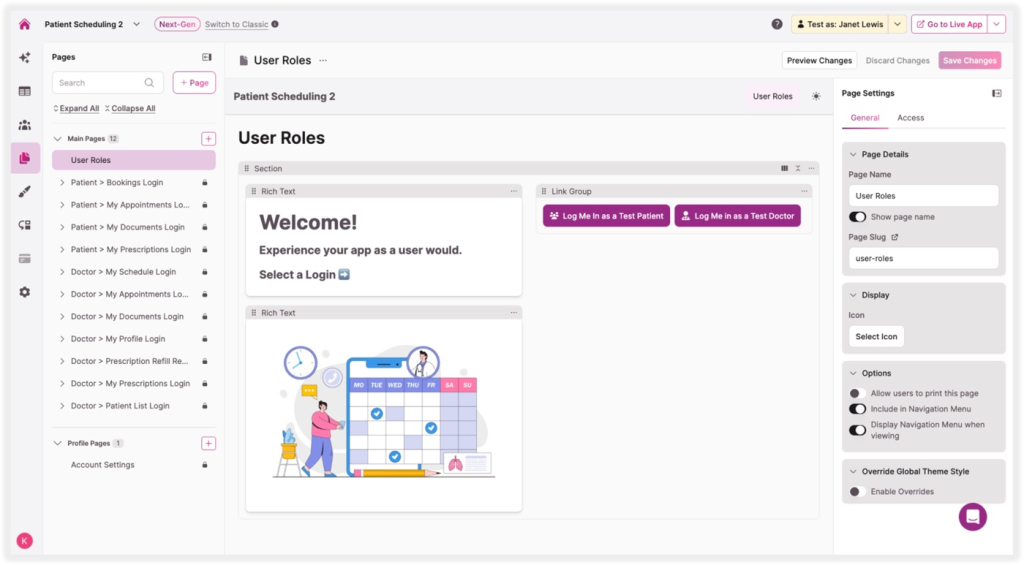Viewport: 1024px width, 565px height.
Task: Add a page to Main Pages with plus icon
Action: (x=208, y=138)
